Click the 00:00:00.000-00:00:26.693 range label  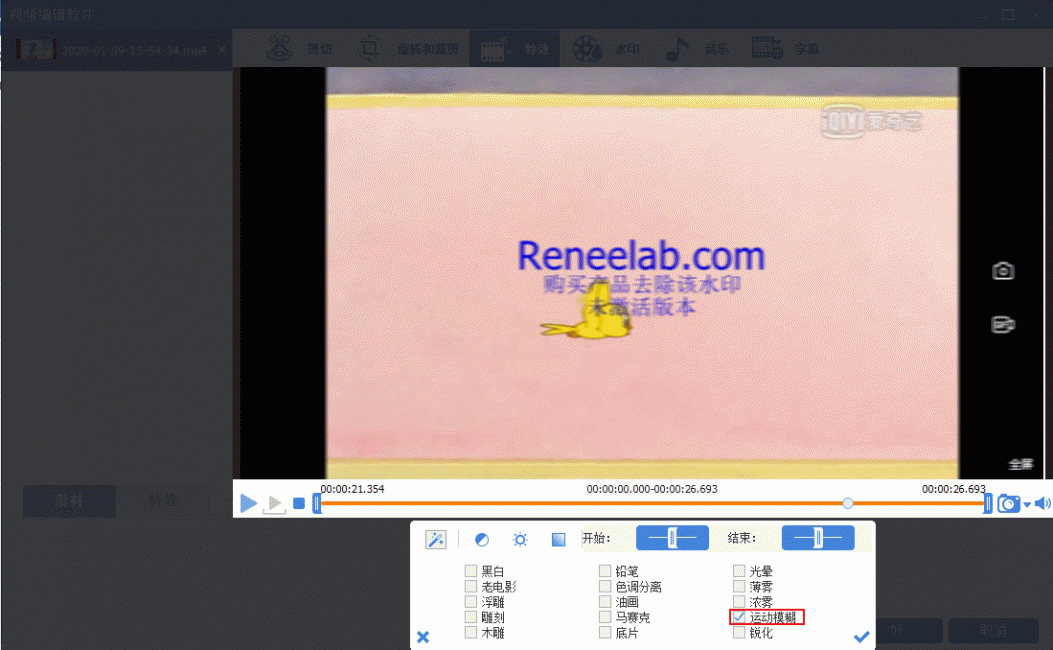pyautogui.click(x=651, y=489)
